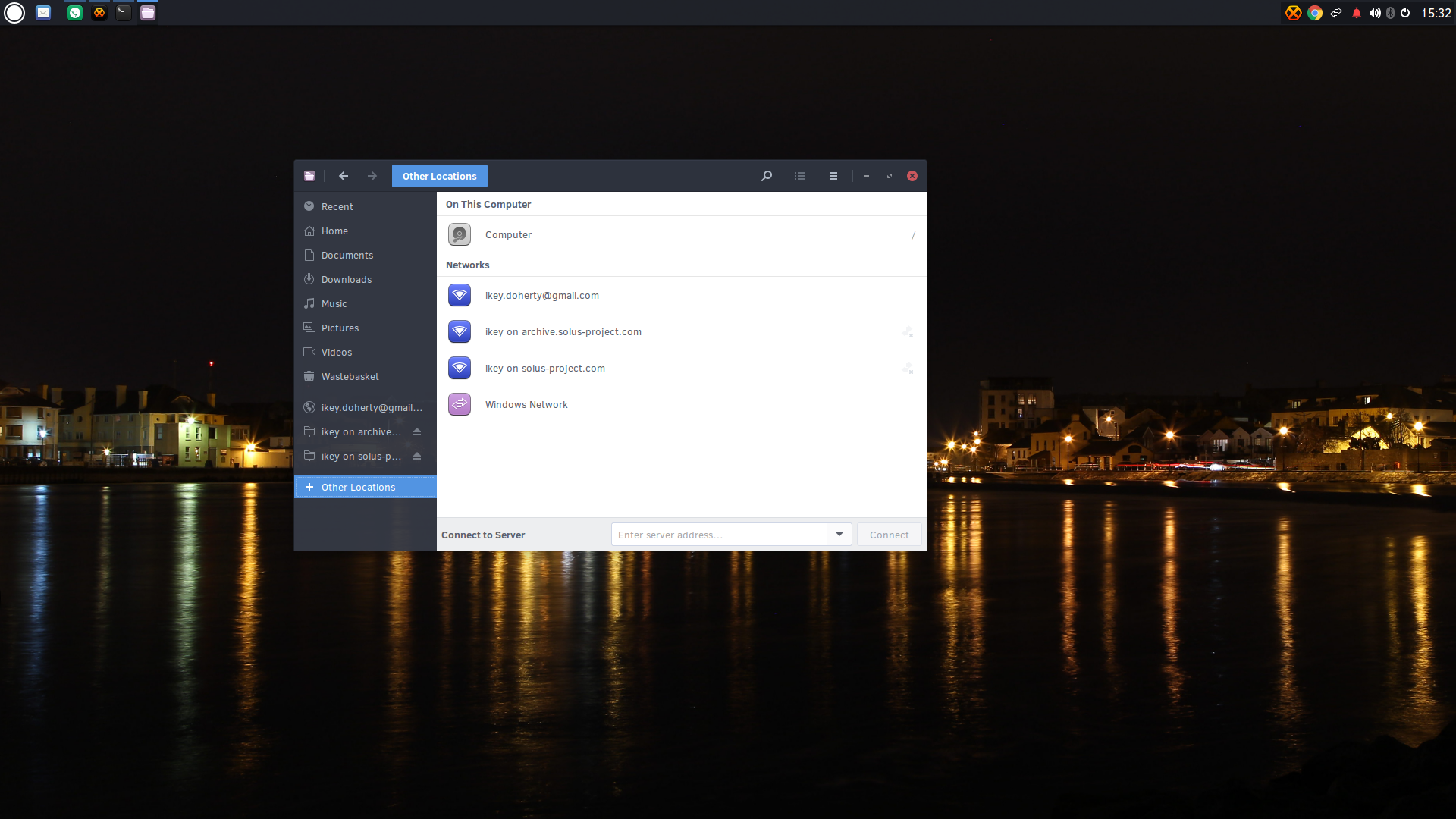Open the Wastebasket in the sidebar

tap(365, 376)
